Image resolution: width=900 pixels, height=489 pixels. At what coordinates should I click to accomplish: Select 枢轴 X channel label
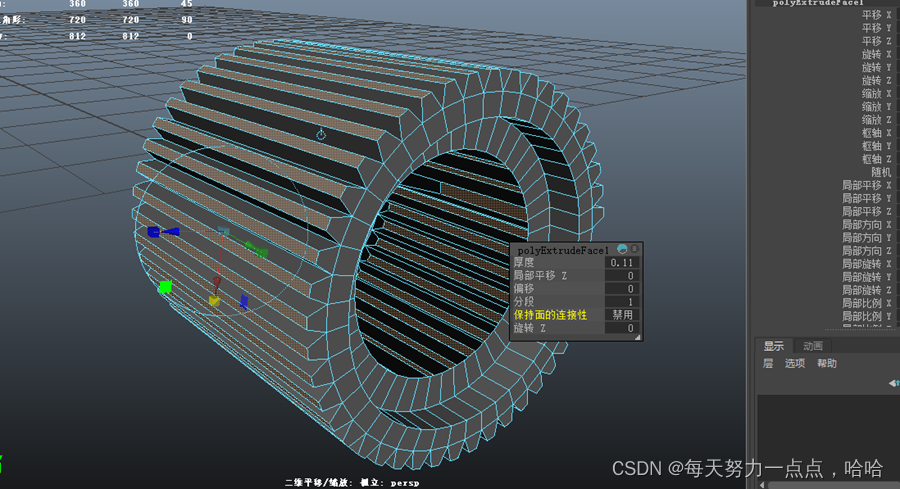click(877, 133)
